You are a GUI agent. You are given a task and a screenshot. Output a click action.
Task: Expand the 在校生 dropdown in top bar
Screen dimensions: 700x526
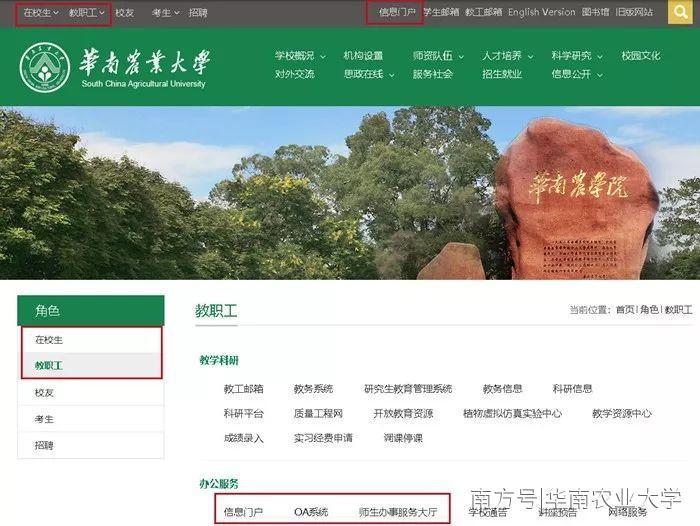(x=41, y=13)
